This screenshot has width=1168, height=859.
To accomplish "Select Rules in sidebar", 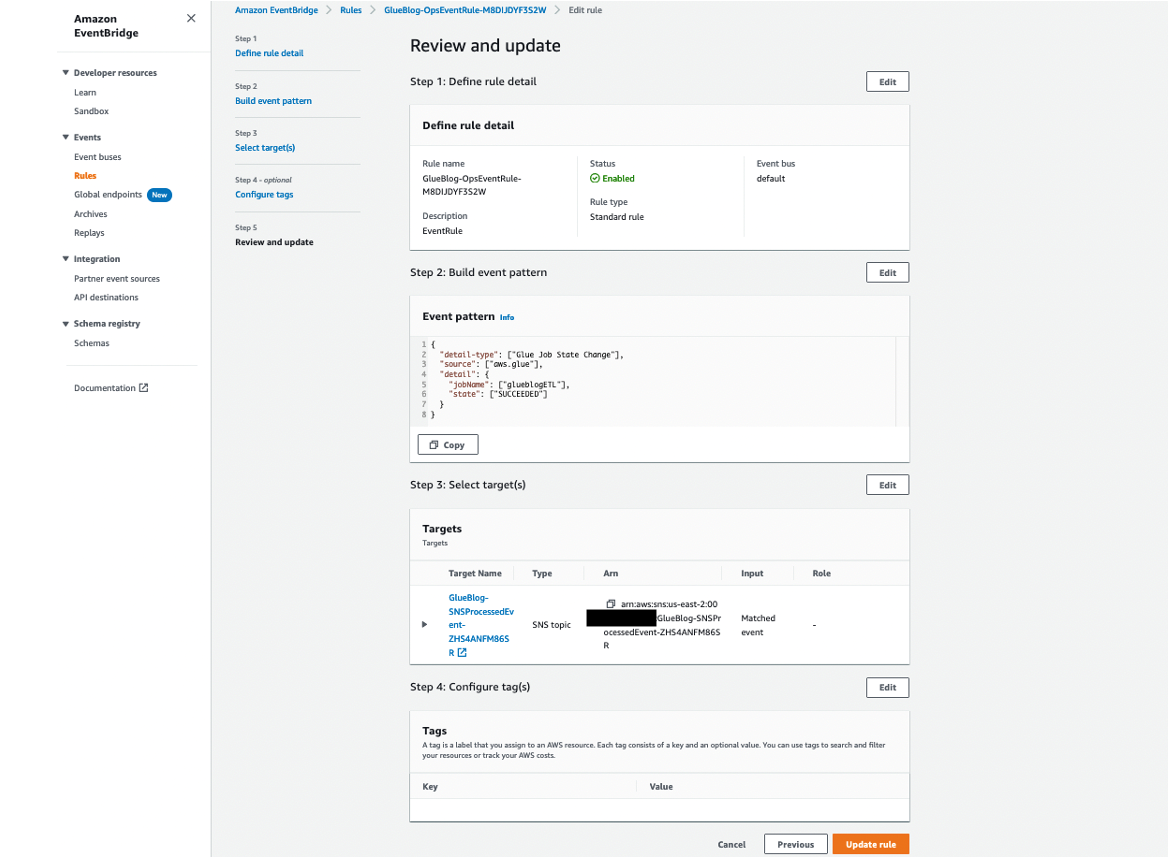I will pos(85,176).
